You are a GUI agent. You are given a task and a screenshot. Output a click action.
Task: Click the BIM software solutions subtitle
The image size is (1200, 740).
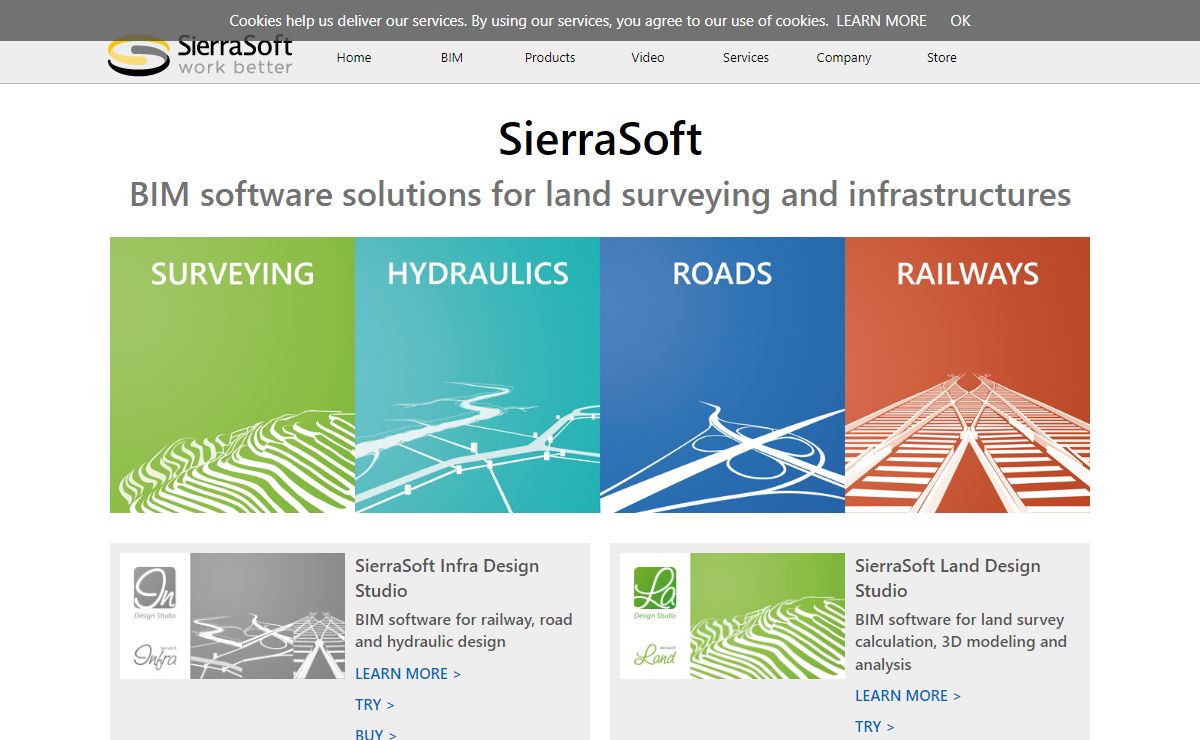[x=600, y=194]
